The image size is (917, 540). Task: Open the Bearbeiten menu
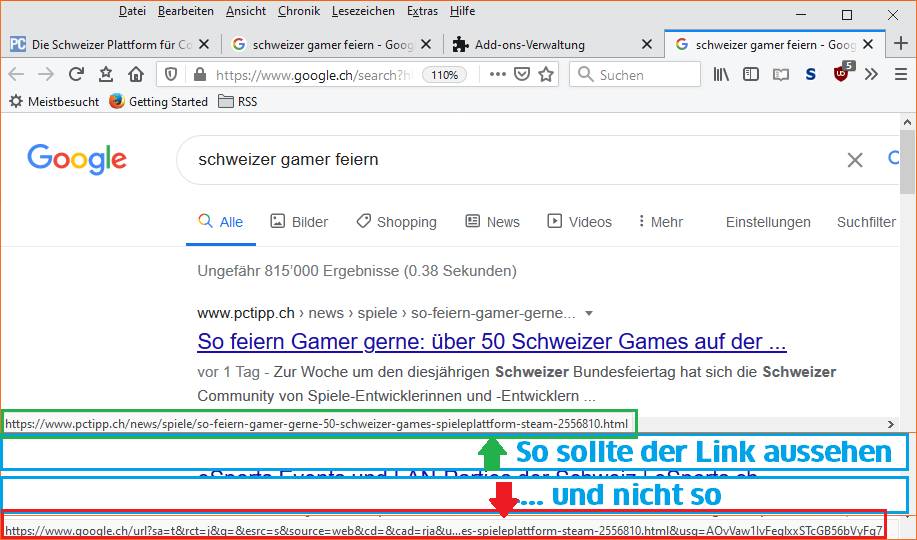point(185,11)
